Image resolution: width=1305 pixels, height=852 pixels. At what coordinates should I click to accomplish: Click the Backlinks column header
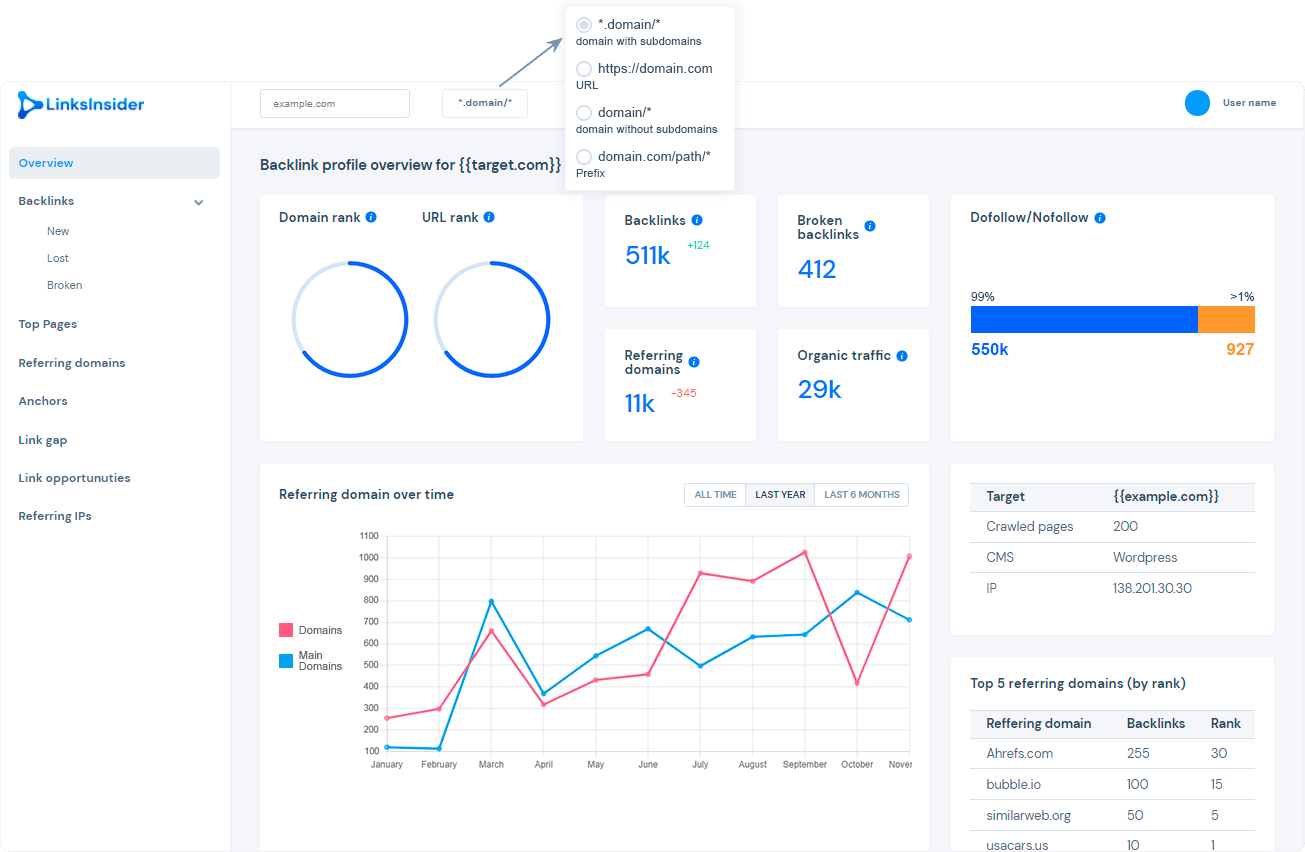[x=1156, y=723]
